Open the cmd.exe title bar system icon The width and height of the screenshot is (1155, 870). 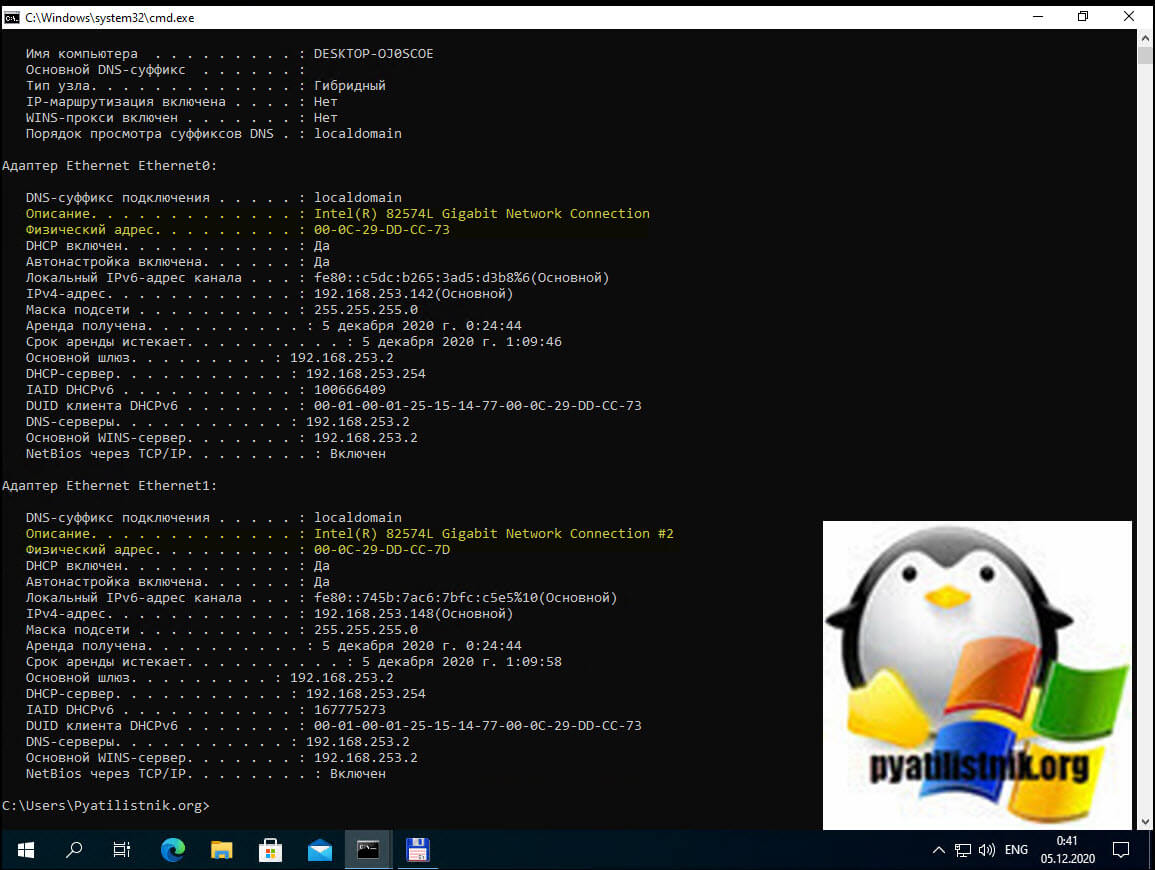click(12, 18)
